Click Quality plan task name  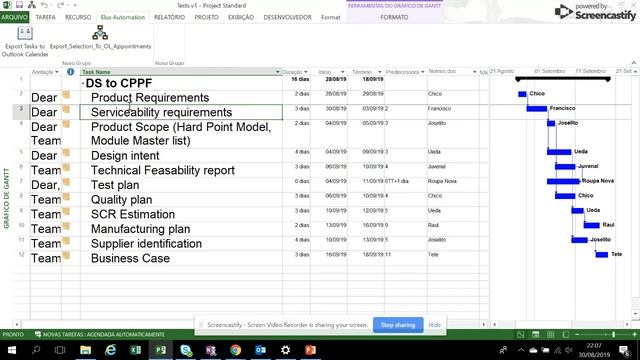(122, 200)
